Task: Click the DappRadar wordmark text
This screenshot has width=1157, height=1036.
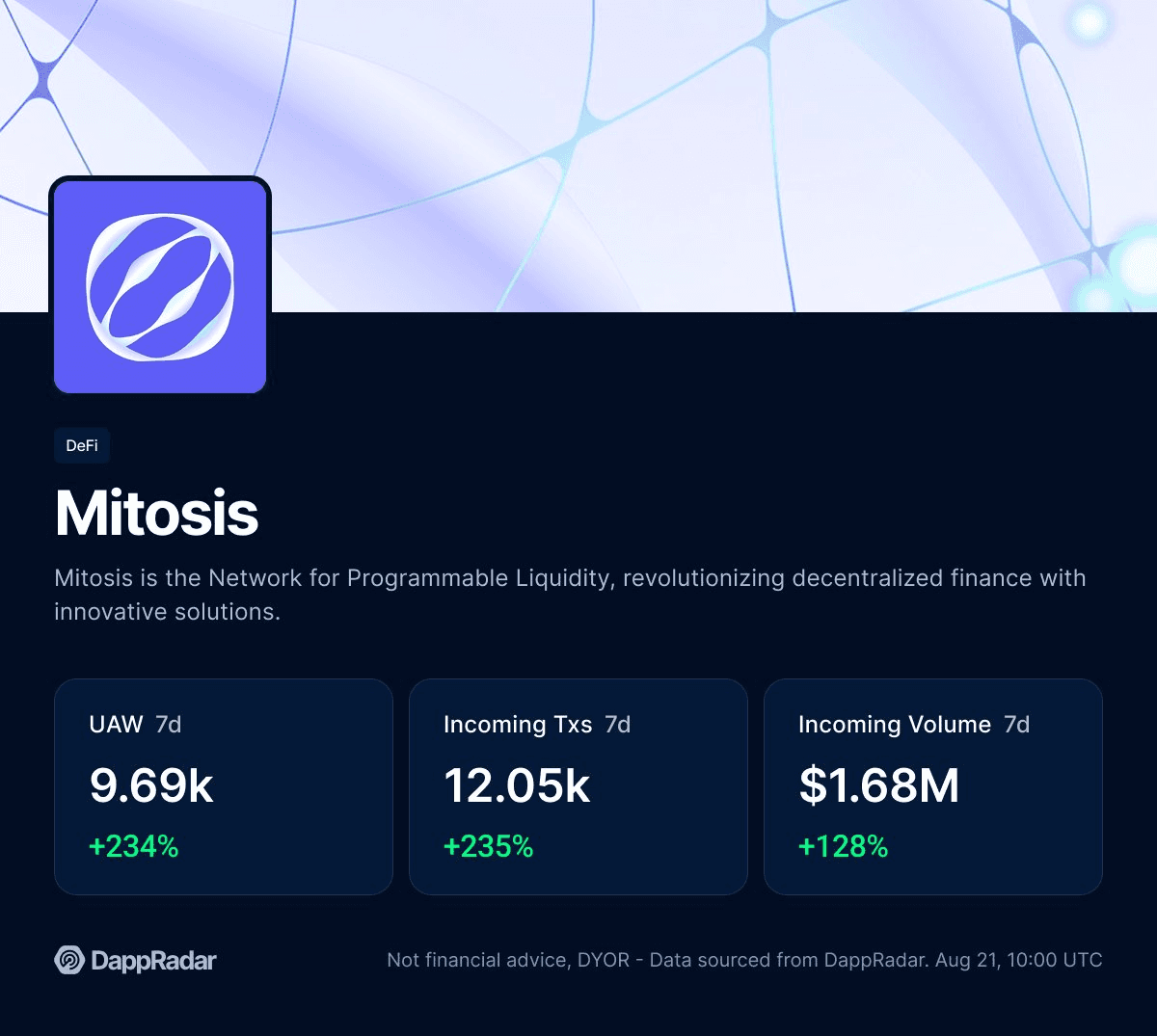Action: pyautogui.click(x=153, y=961)
